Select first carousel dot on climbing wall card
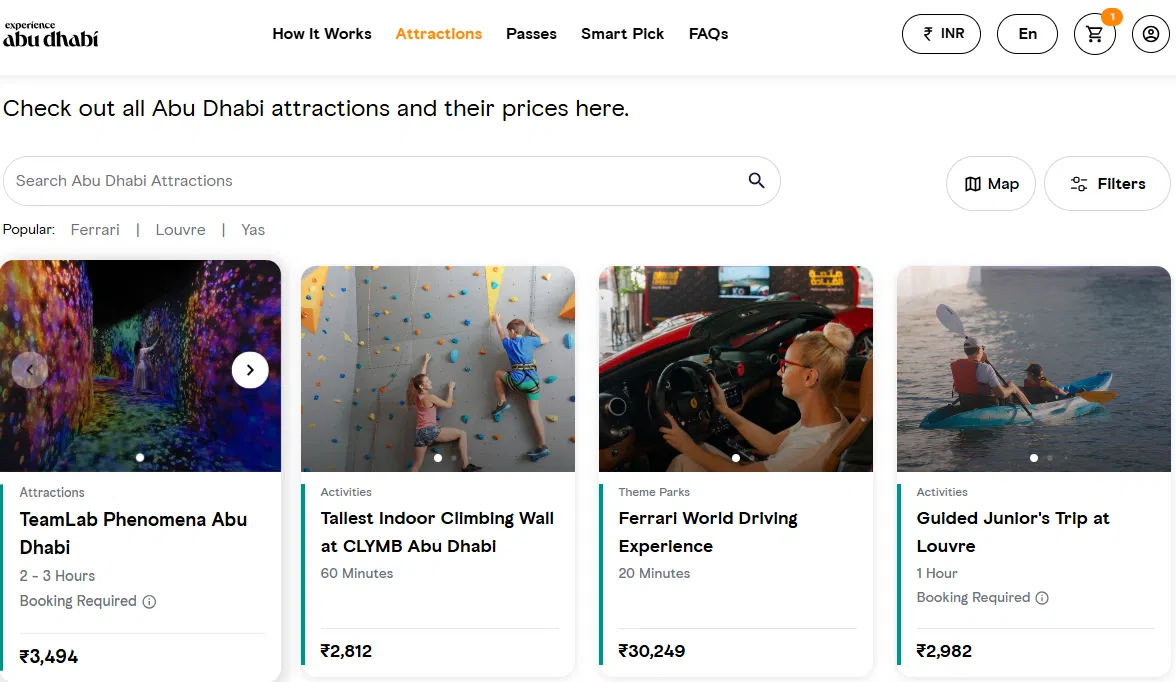Viewport: 1176px width, 682px height. click(438, 458)
